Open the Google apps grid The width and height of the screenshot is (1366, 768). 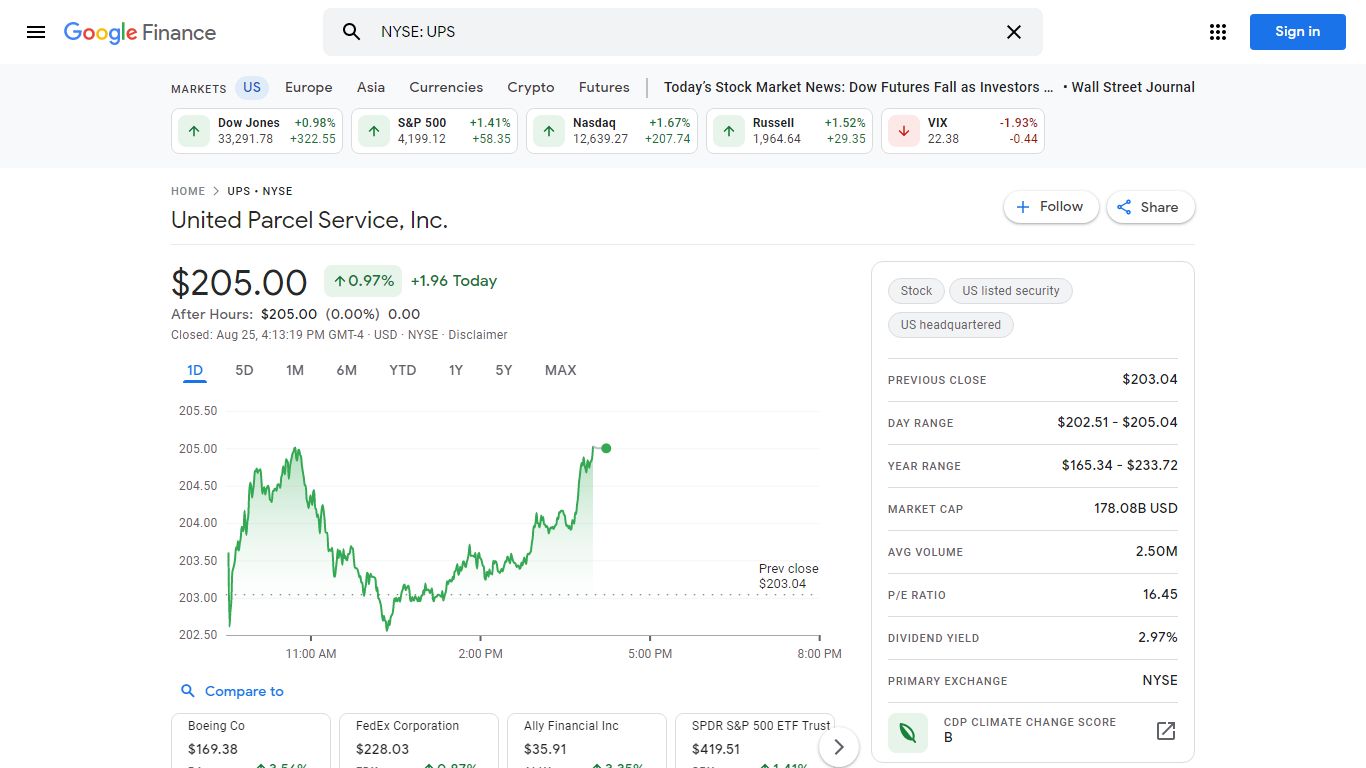(x=1218, y=32)
